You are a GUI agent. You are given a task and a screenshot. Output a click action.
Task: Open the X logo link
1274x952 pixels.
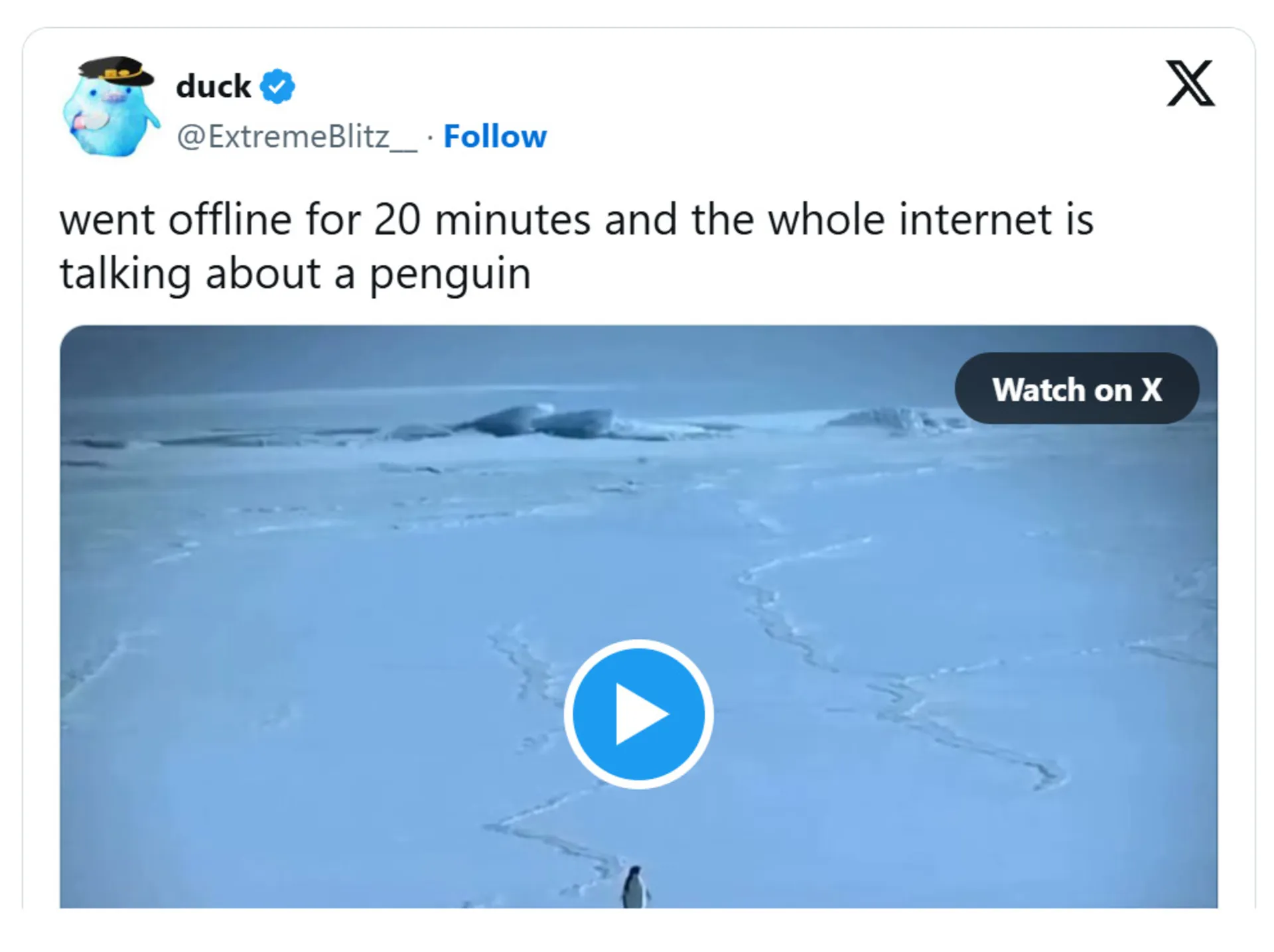coord(1190,84)
